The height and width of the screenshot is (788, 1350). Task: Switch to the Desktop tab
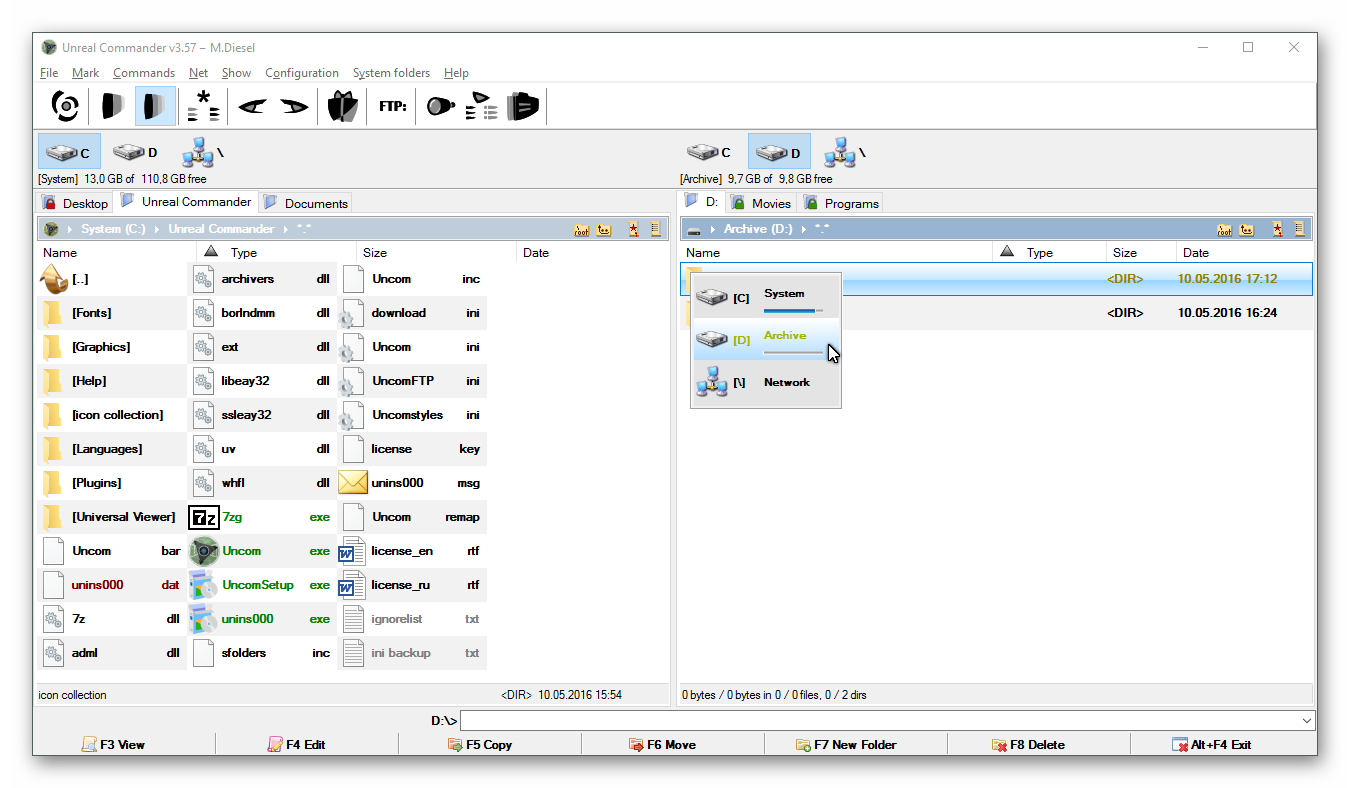coord(75,203)
